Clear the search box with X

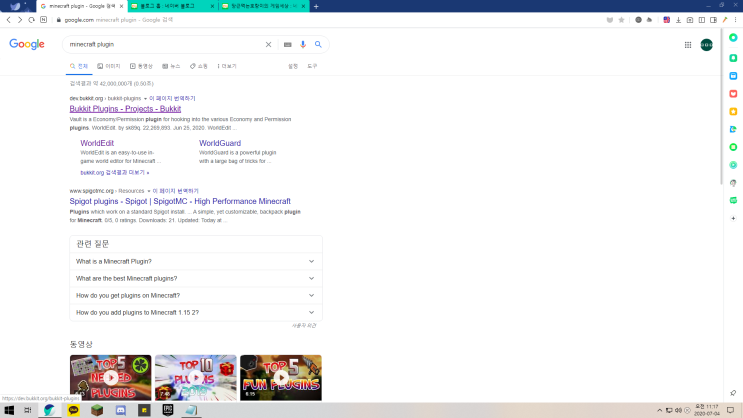[x=268, y=45]
